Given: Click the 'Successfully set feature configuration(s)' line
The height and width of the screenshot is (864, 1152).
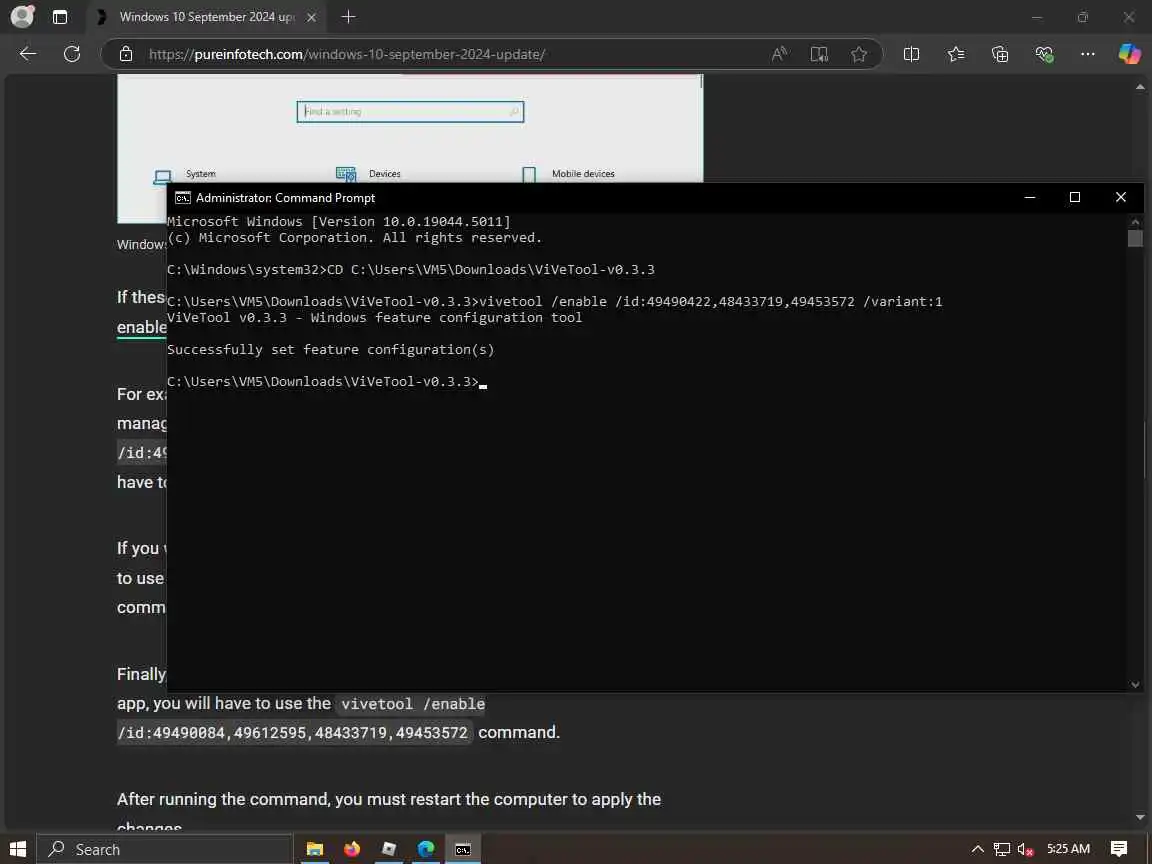Looking at the screenshot, I should (x=331, y=350).
